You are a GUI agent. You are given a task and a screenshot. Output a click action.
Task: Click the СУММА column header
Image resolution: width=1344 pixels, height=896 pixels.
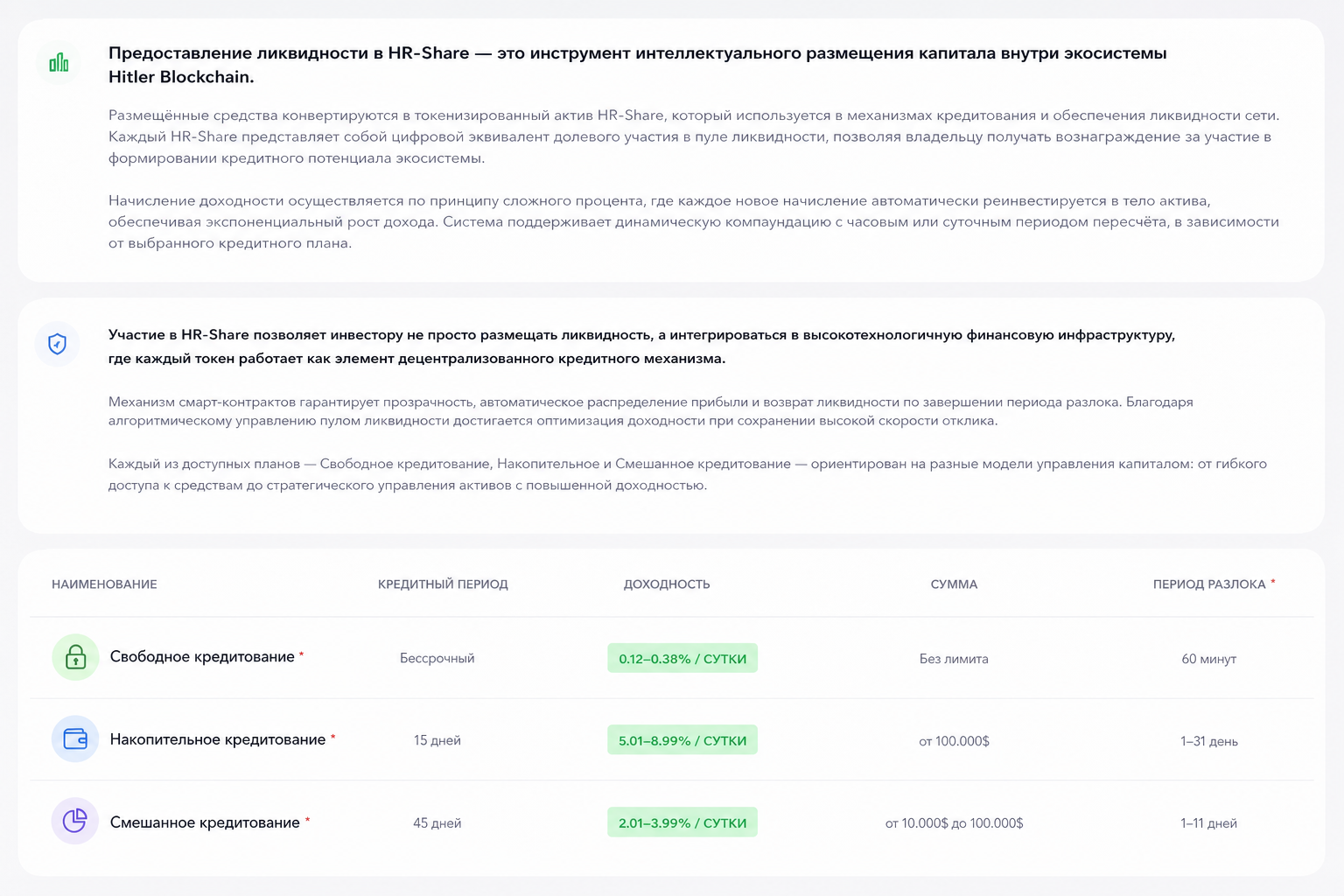pos(954,584)
